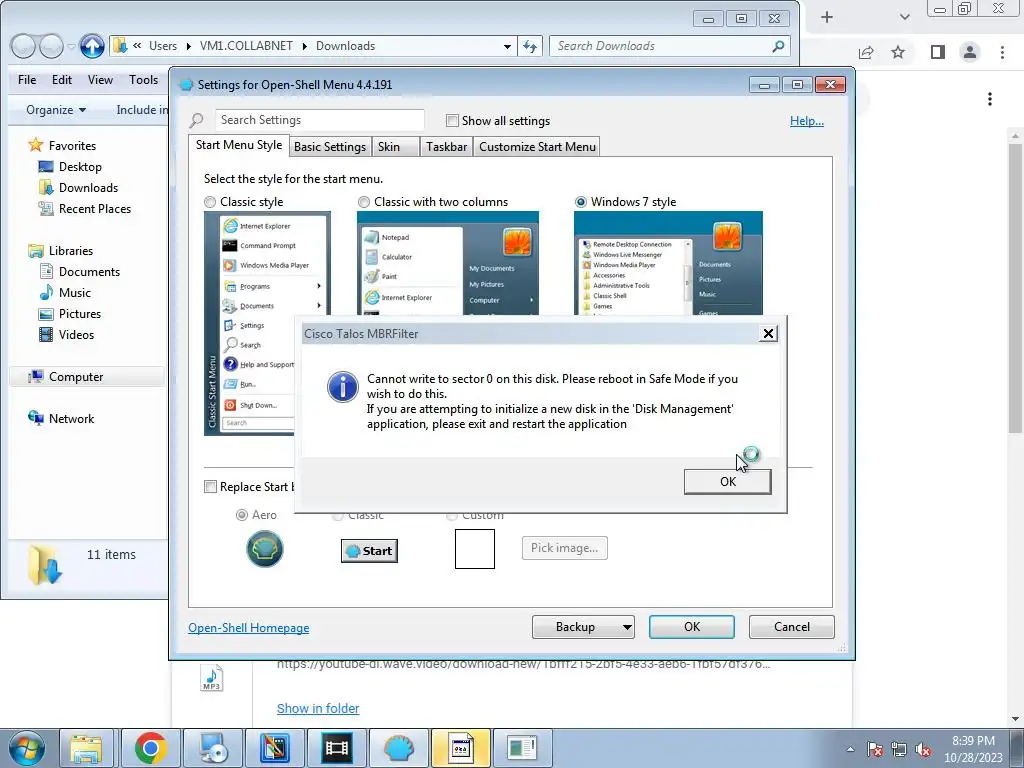1024x768 pixels.
Task: Select the Start Menu Style tab
Action: click(239, 145)
